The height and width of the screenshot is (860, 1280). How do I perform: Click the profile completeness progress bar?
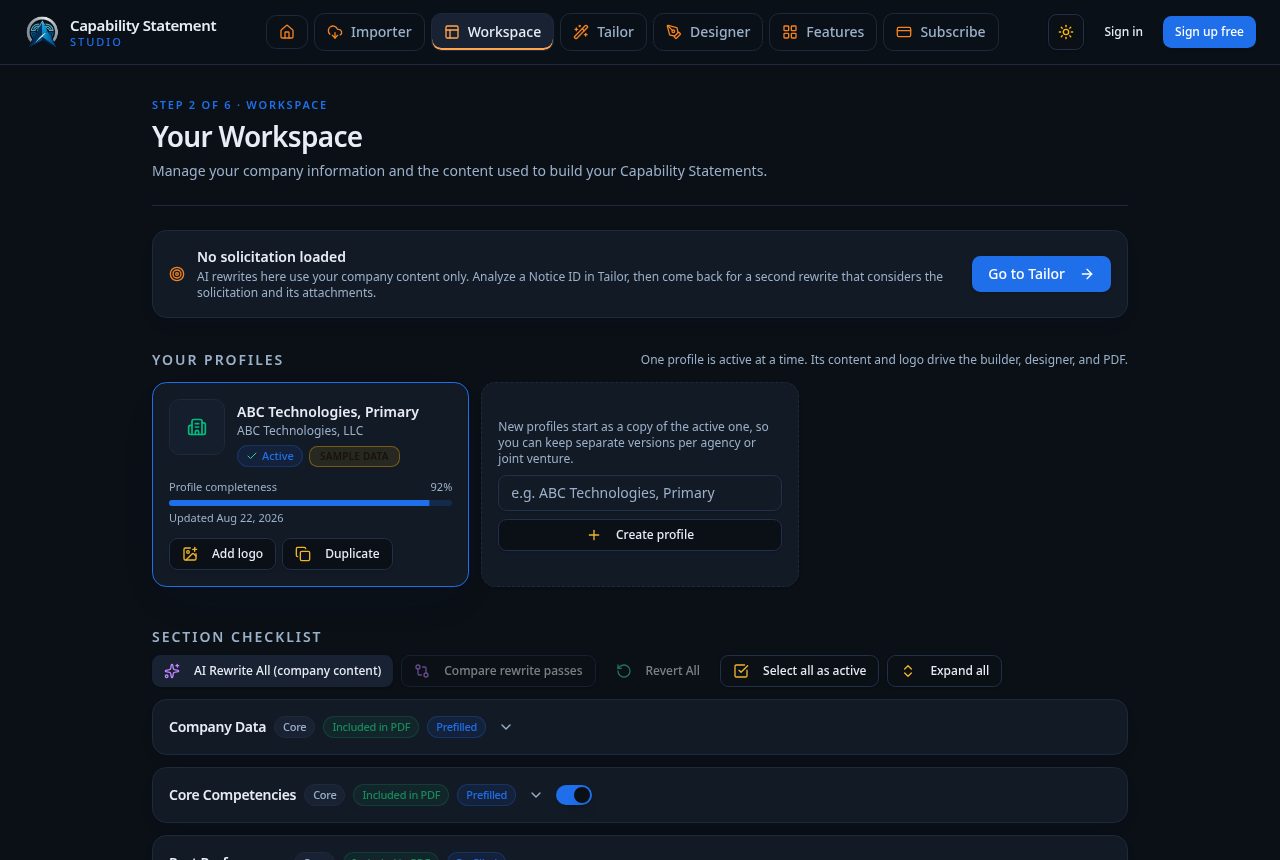310,503
